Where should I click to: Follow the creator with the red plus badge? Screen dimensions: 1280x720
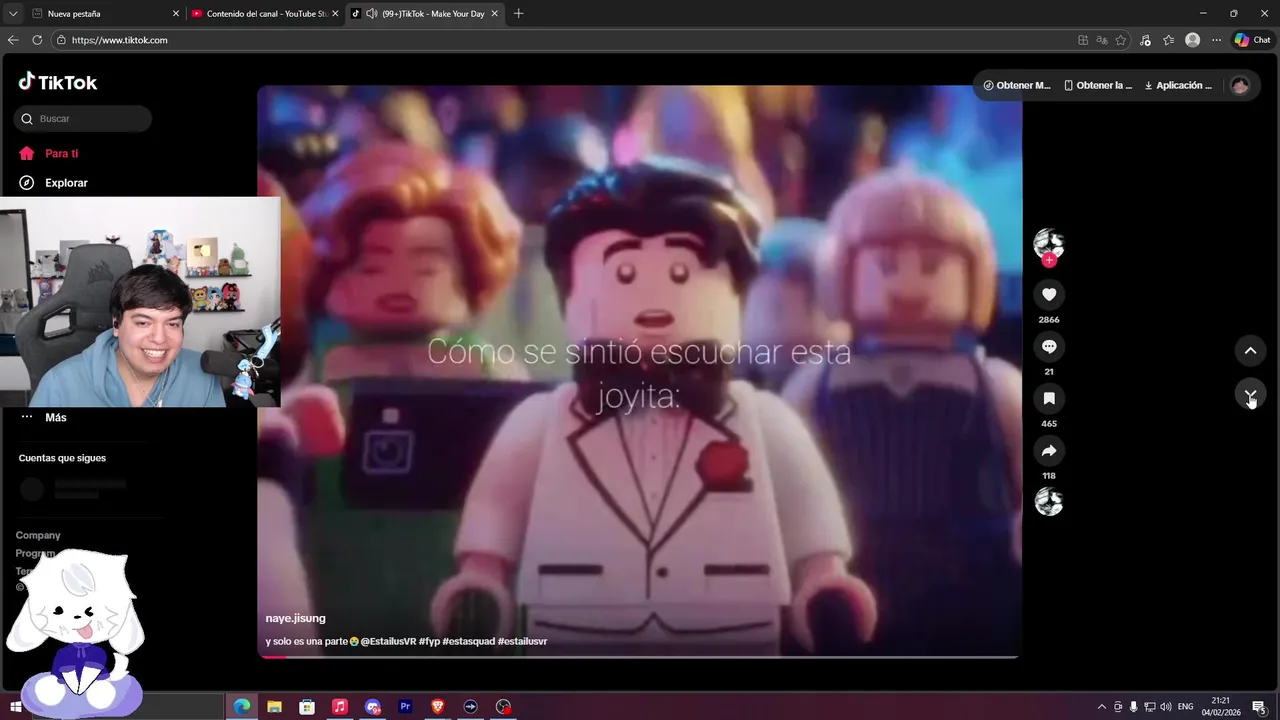click(1049, 260)
